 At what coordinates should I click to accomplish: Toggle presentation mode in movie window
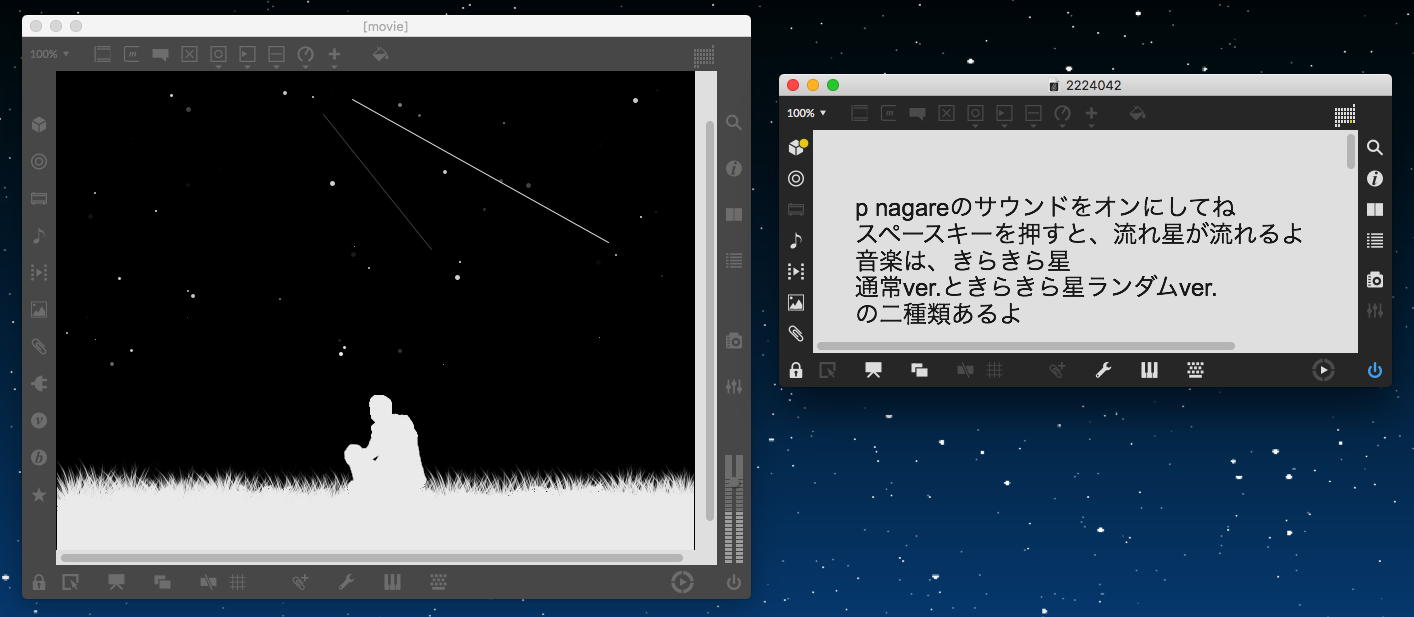pos(116,582)
